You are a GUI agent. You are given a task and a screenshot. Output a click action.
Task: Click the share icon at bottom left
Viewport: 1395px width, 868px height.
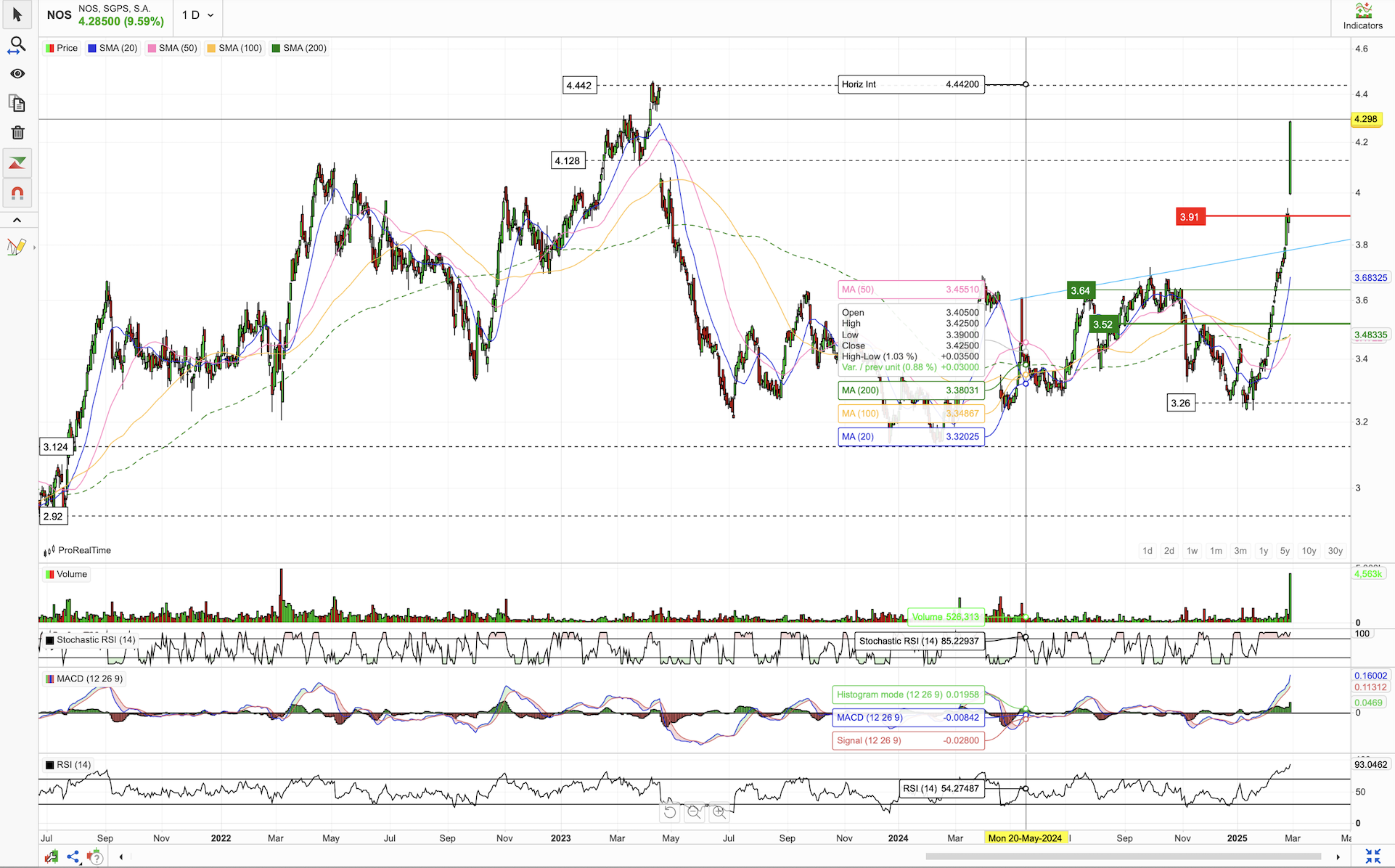pyautogui.click(x=73, y=857)
